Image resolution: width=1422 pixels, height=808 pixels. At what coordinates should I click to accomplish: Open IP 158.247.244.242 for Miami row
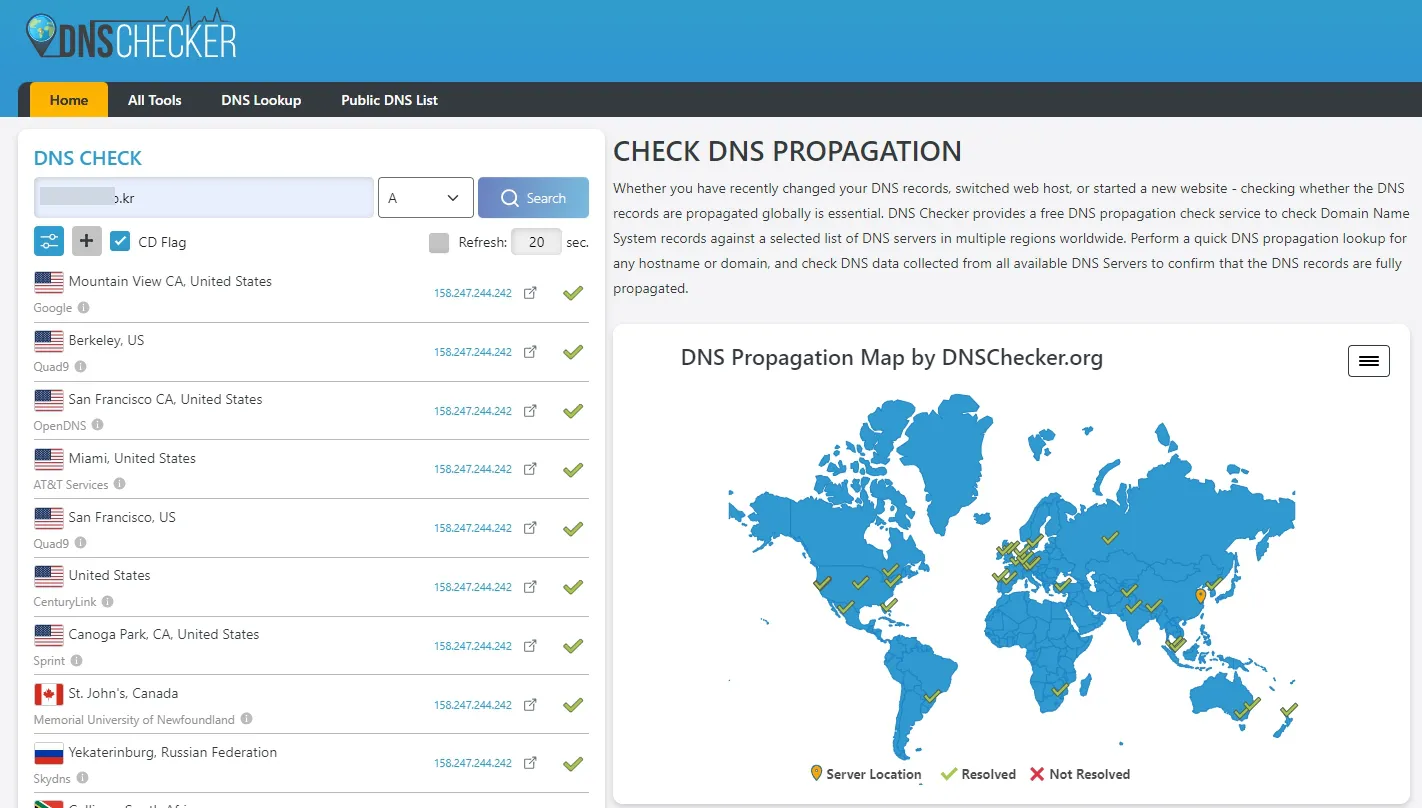pos(473,469)
